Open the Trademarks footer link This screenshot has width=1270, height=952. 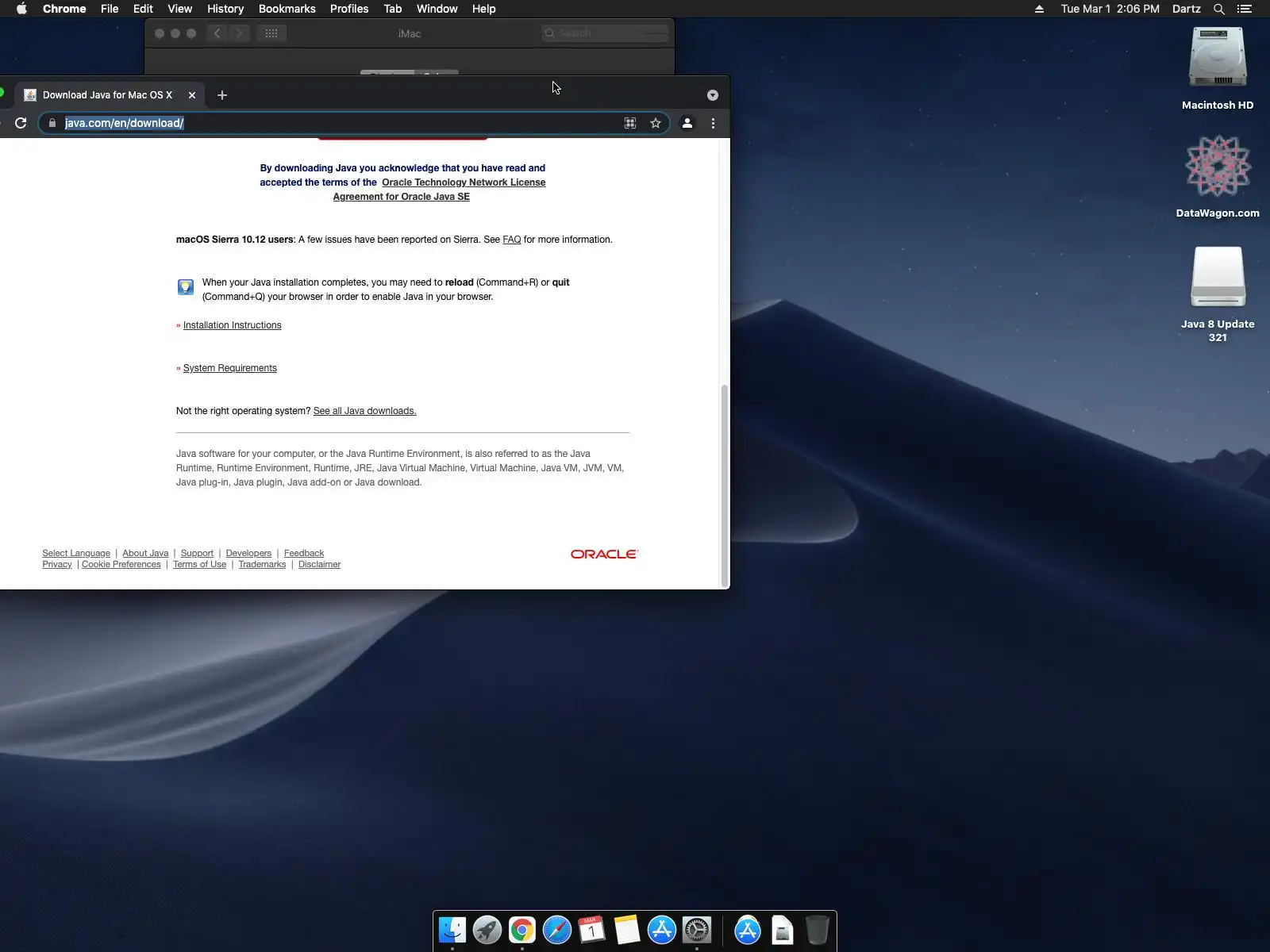click(x=262, y=564)
